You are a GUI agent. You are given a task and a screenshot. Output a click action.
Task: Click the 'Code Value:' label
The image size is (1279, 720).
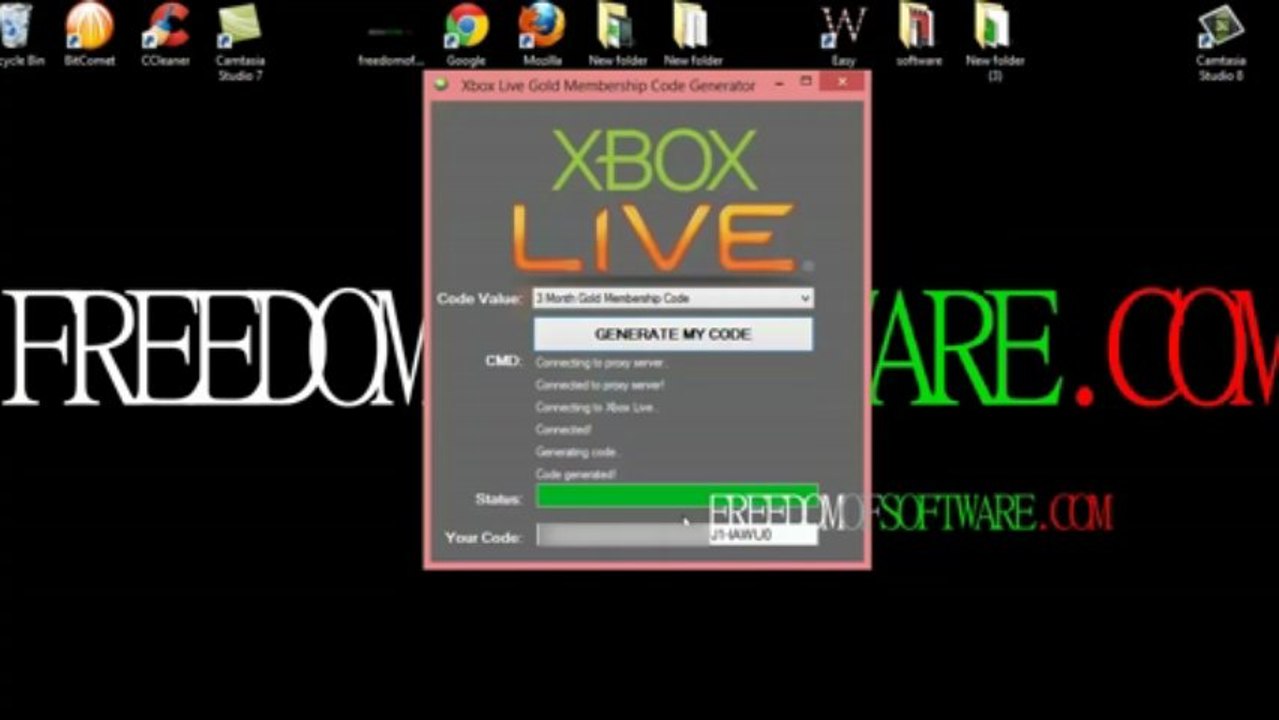(x=479, y=298)
